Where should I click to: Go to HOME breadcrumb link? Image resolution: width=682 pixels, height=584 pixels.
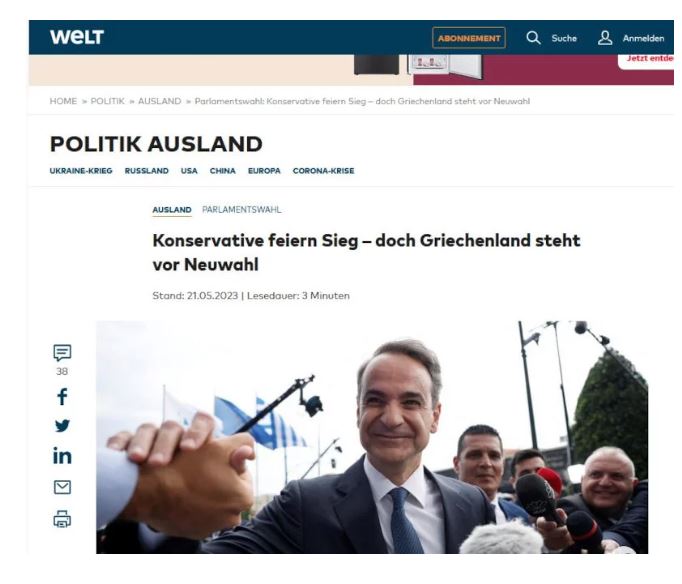(x=63, y=101)
